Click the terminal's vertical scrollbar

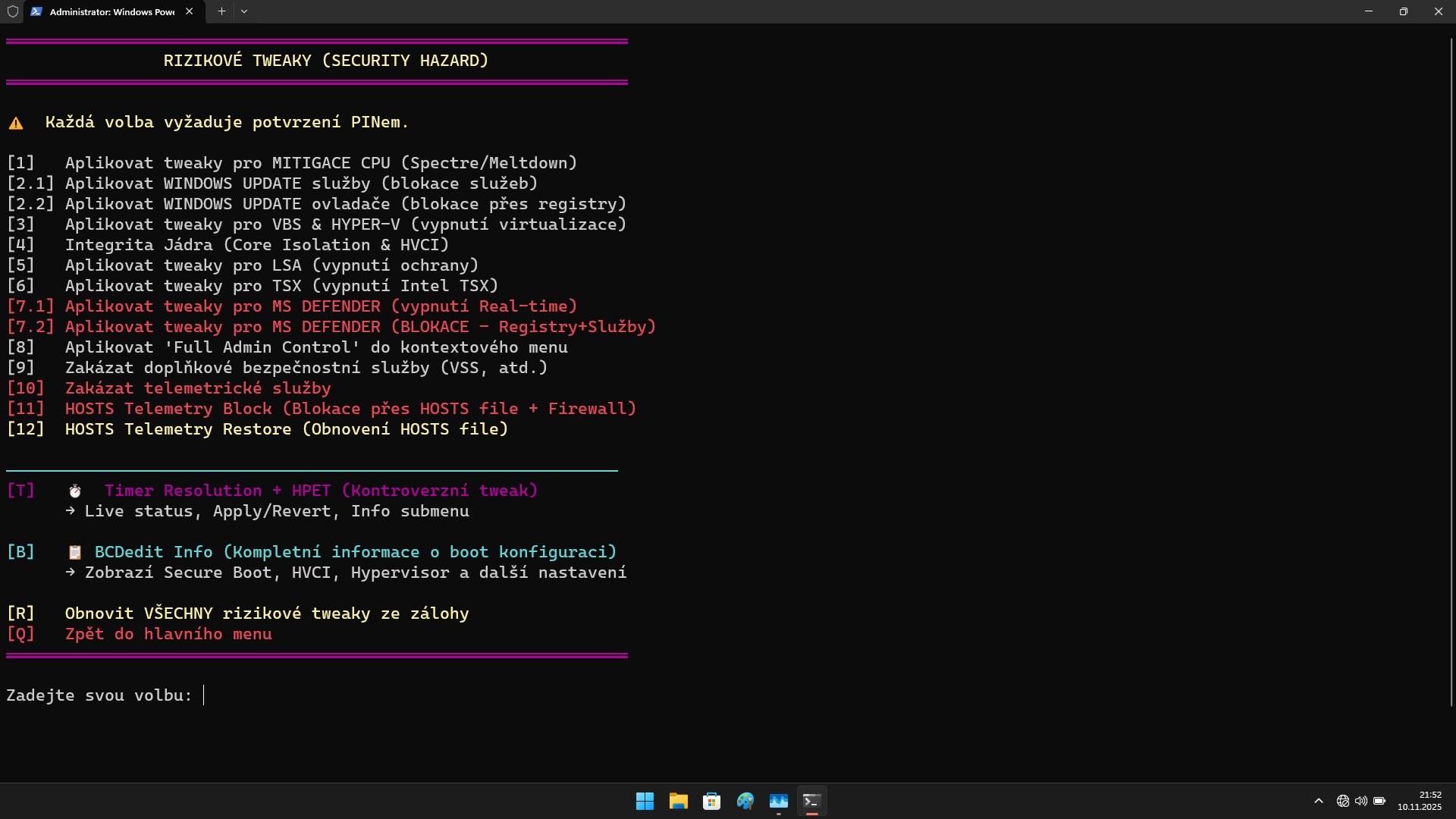click(x=1451, y=372)
